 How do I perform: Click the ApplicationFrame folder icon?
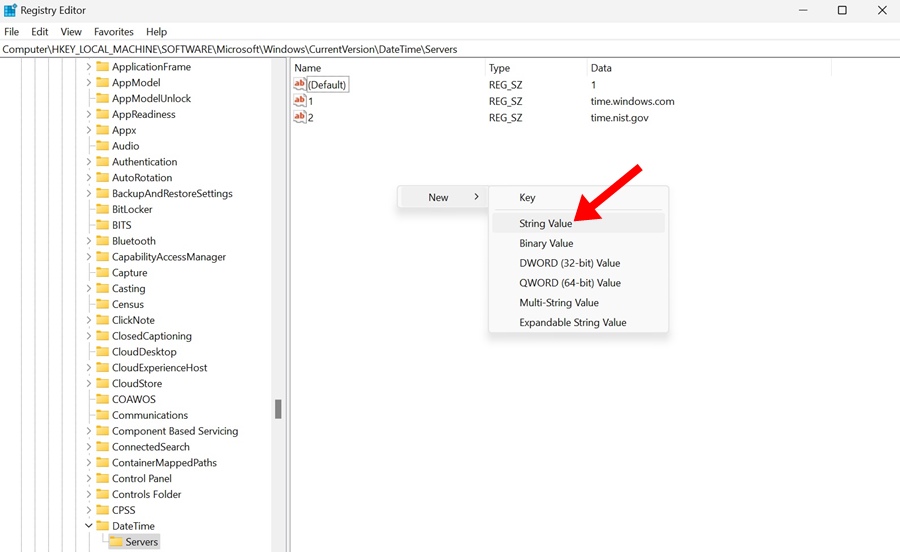point(103,67)
